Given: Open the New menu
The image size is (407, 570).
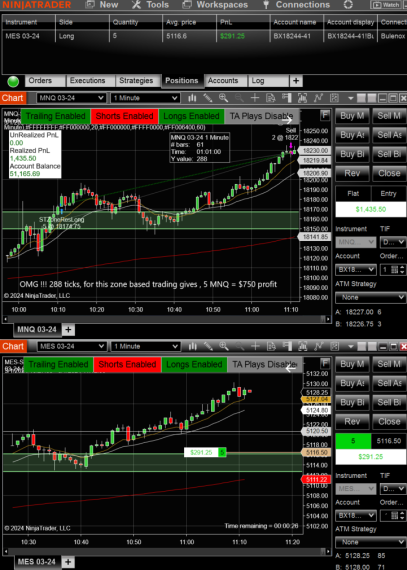Looking at the screenshot, I should [102, 5].
